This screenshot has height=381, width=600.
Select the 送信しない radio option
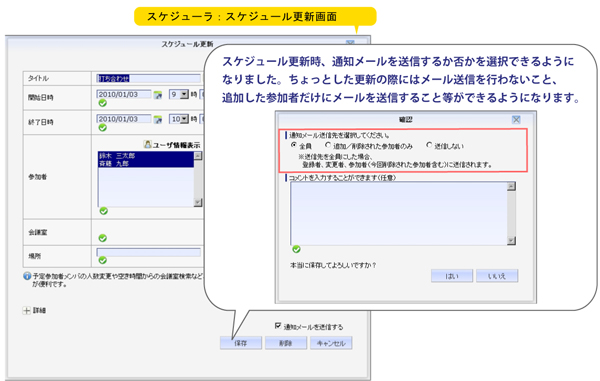click(x=429, y=145)
